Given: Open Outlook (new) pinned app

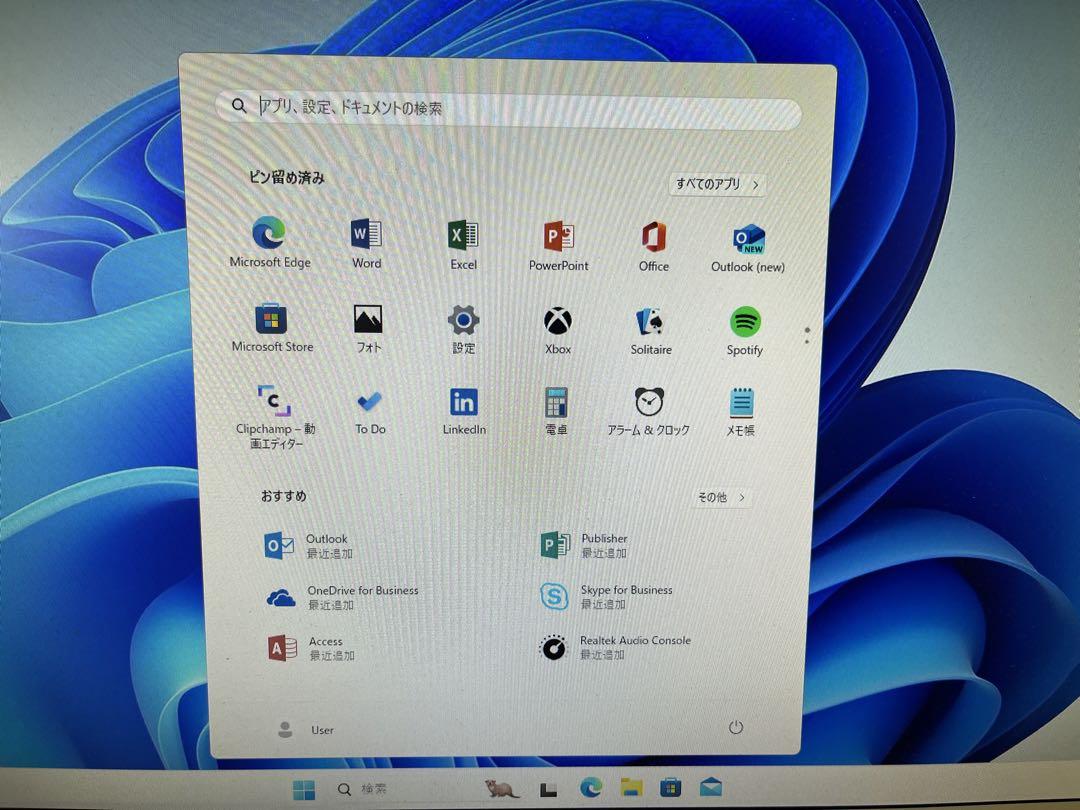Looking at the screenshot, I should point(748,247).
